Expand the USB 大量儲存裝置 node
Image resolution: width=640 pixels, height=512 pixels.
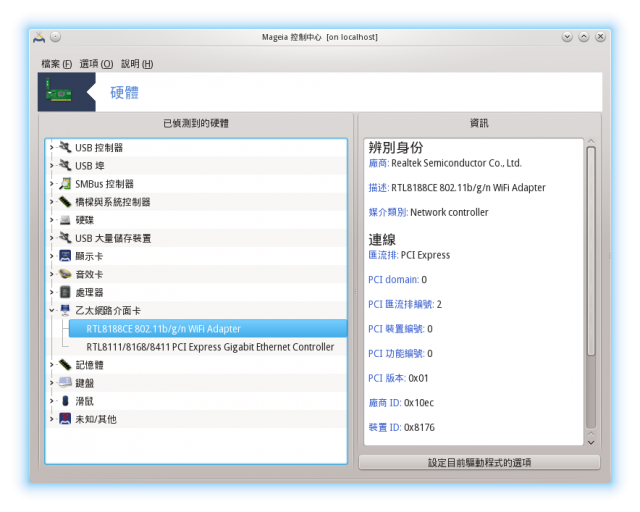click(x=51, y=238)
